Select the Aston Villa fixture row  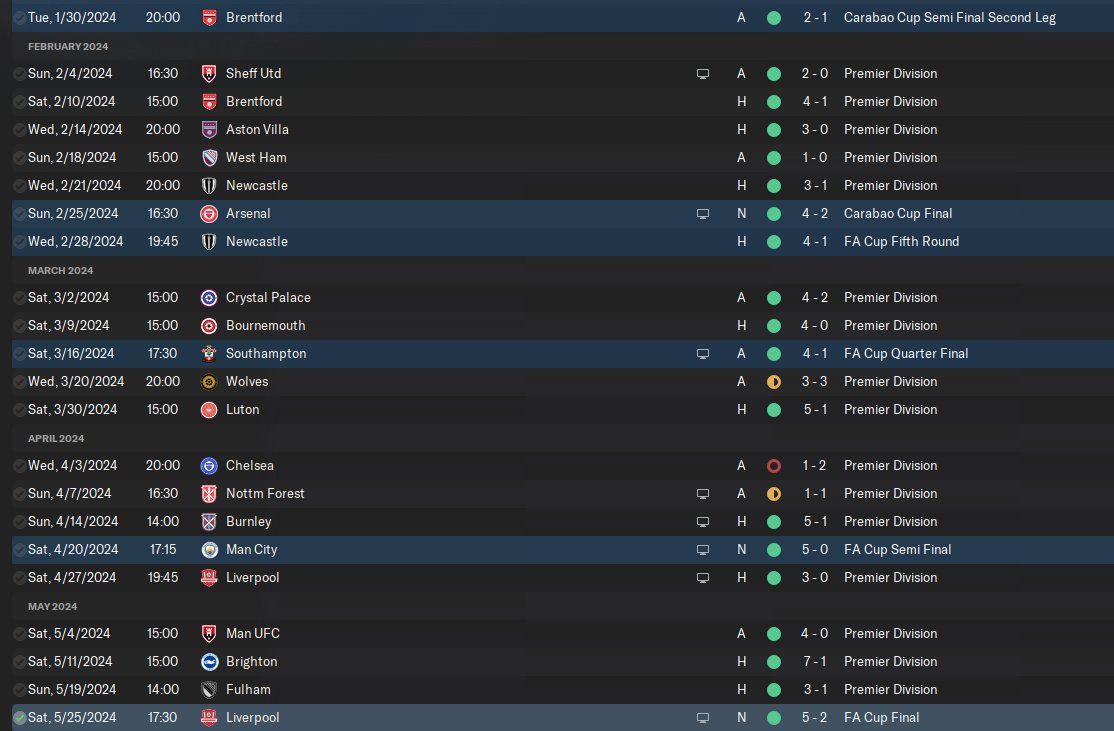pos(563,130)
